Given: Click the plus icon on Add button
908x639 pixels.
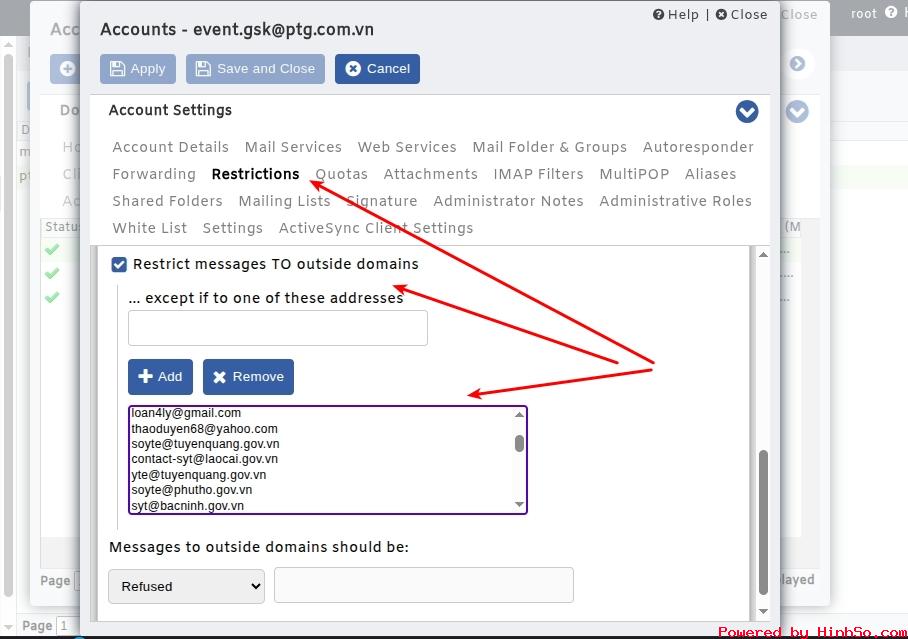Looking at the screenshot, I should pyautogui.click(x=145, y=376).
